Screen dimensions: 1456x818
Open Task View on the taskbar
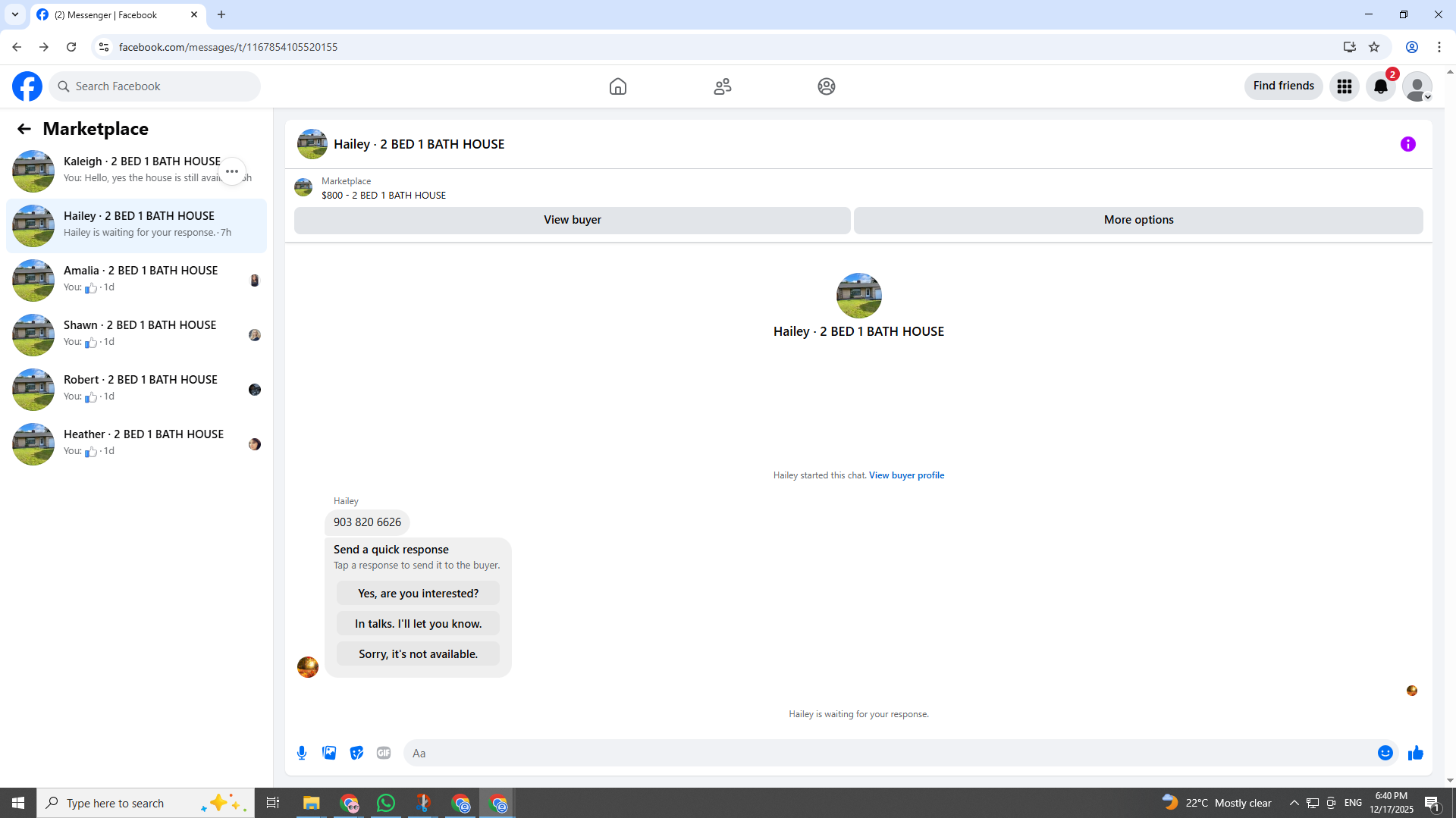pos(273,803)
